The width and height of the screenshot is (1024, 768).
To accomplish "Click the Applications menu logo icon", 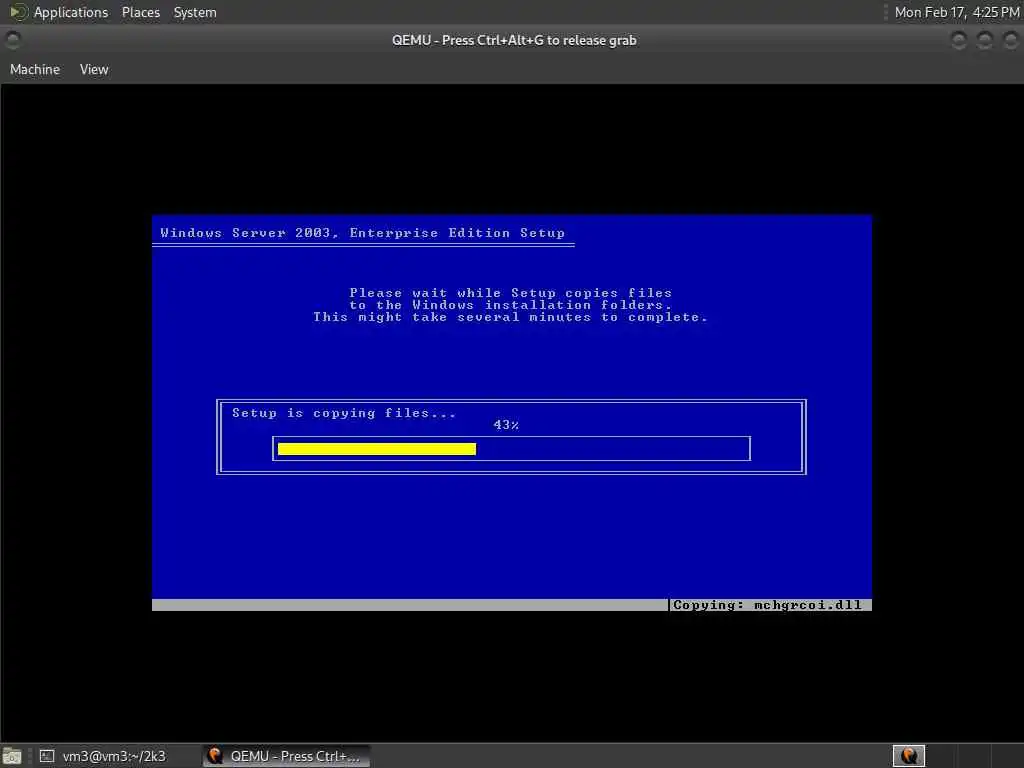I will point(18,12).
